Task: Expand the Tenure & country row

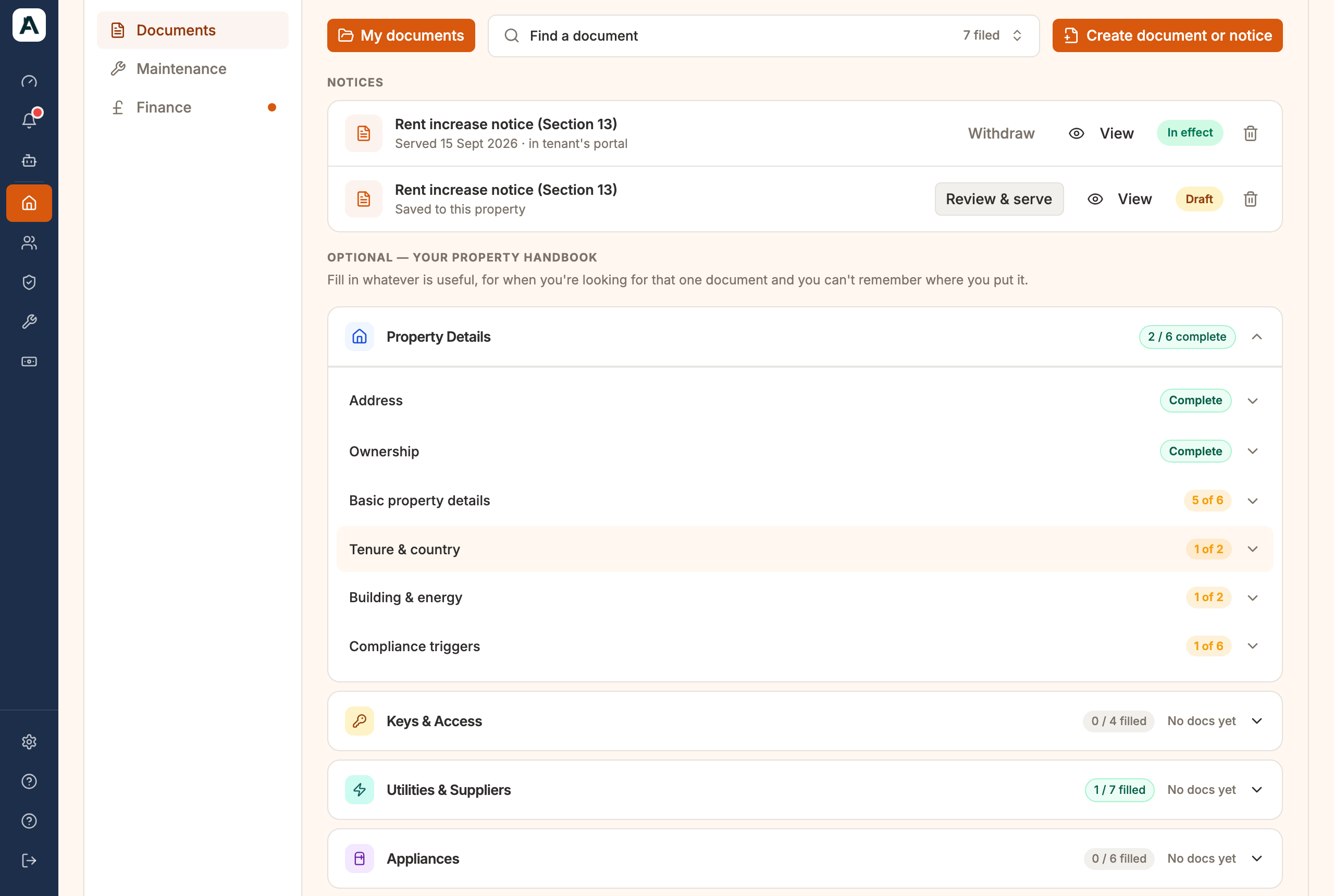Action: [1252, 549]
